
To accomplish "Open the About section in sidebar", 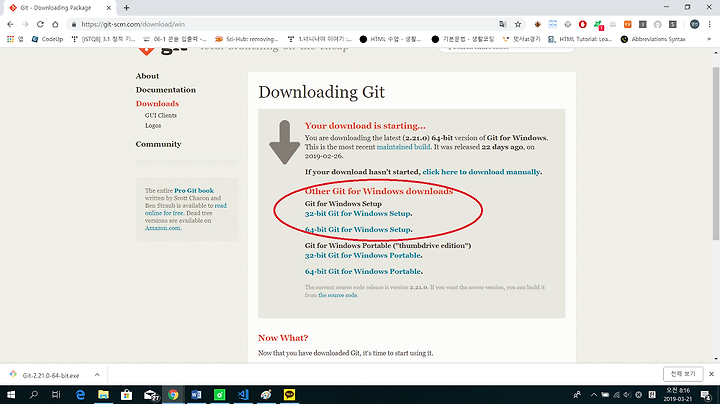I will click(x=147, y=76).
